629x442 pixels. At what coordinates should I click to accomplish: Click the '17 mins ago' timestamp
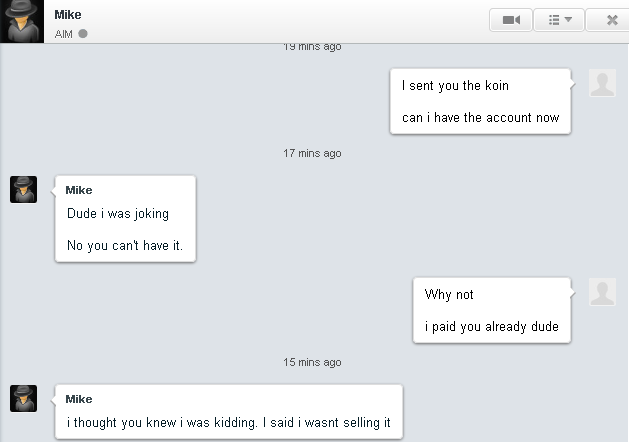coord(312,153)
